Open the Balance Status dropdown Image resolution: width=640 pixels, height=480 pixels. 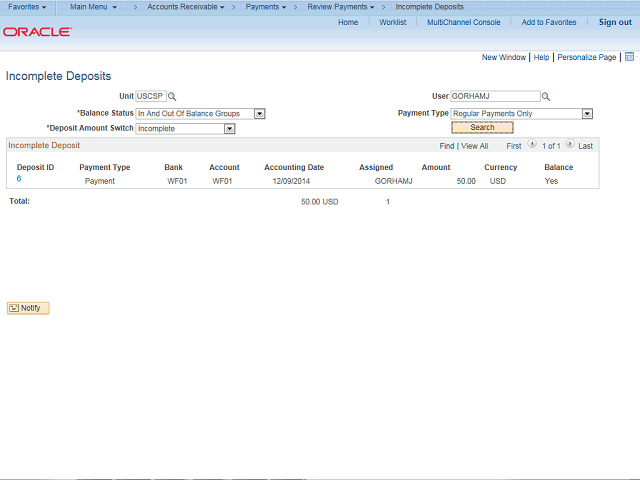tap(200, 113)
